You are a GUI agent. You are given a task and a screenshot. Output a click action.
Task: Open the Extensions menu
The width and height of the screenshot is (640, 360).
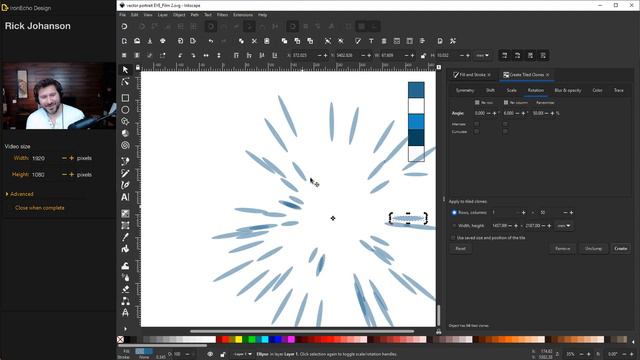click(243, 15)
